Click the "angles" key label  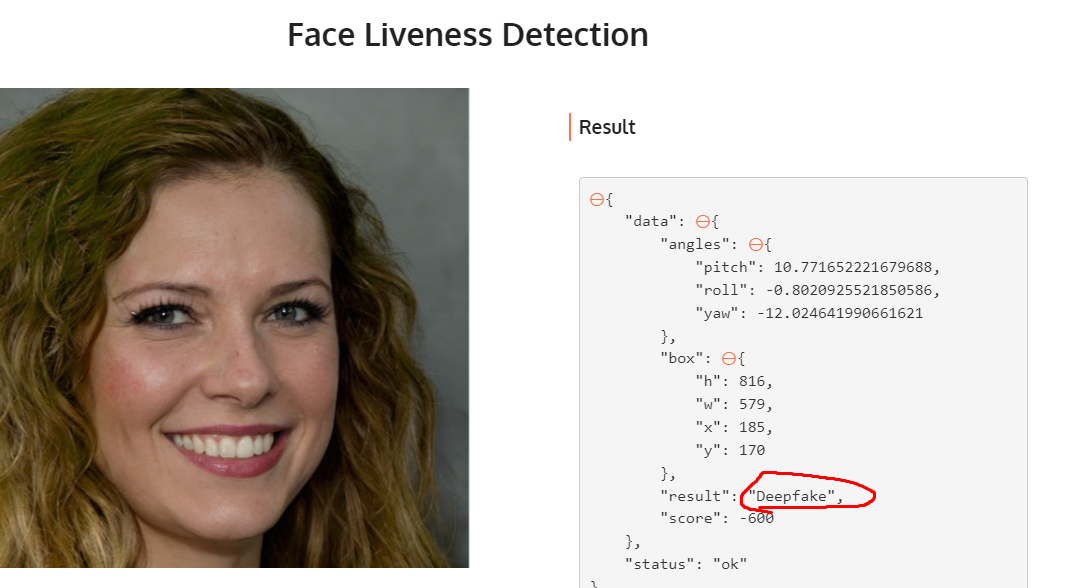(x=695, y=245)
